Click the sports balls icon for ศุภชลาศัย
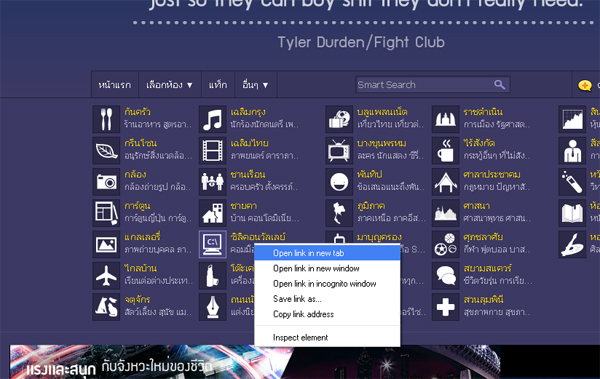Screen dimensions: 600x379 [445, 244]
